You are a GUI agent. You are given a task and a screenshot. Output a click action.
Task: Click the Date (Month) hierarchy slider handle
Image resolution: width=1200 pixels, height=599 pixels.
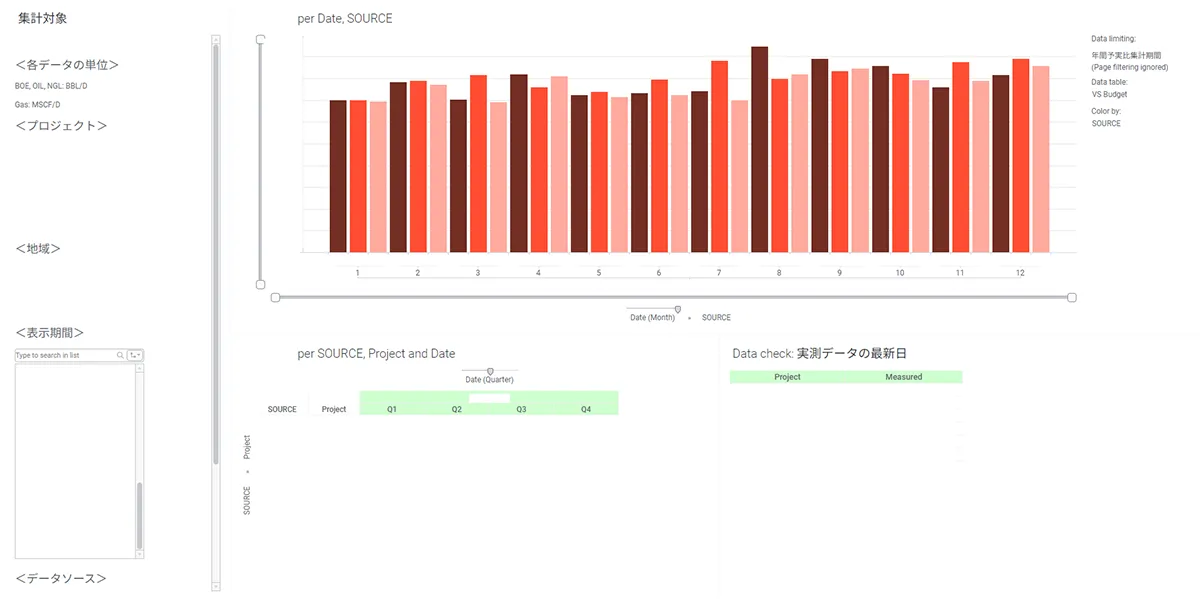[x=678, y=310]
